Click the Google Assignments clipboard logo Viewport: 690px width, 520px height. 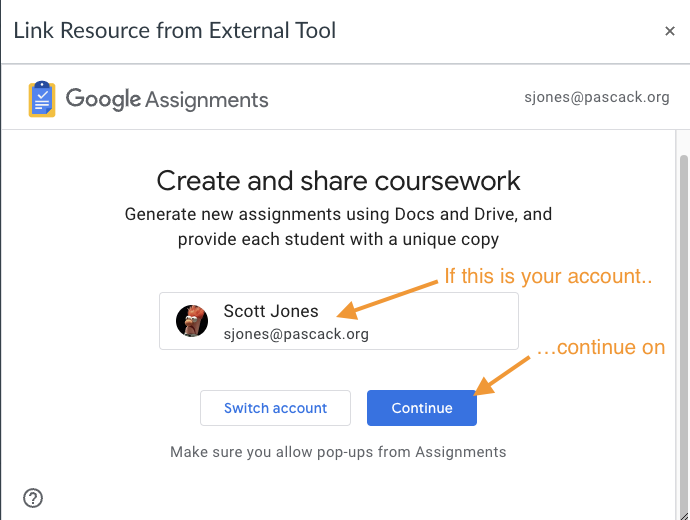tap(42, 99)
